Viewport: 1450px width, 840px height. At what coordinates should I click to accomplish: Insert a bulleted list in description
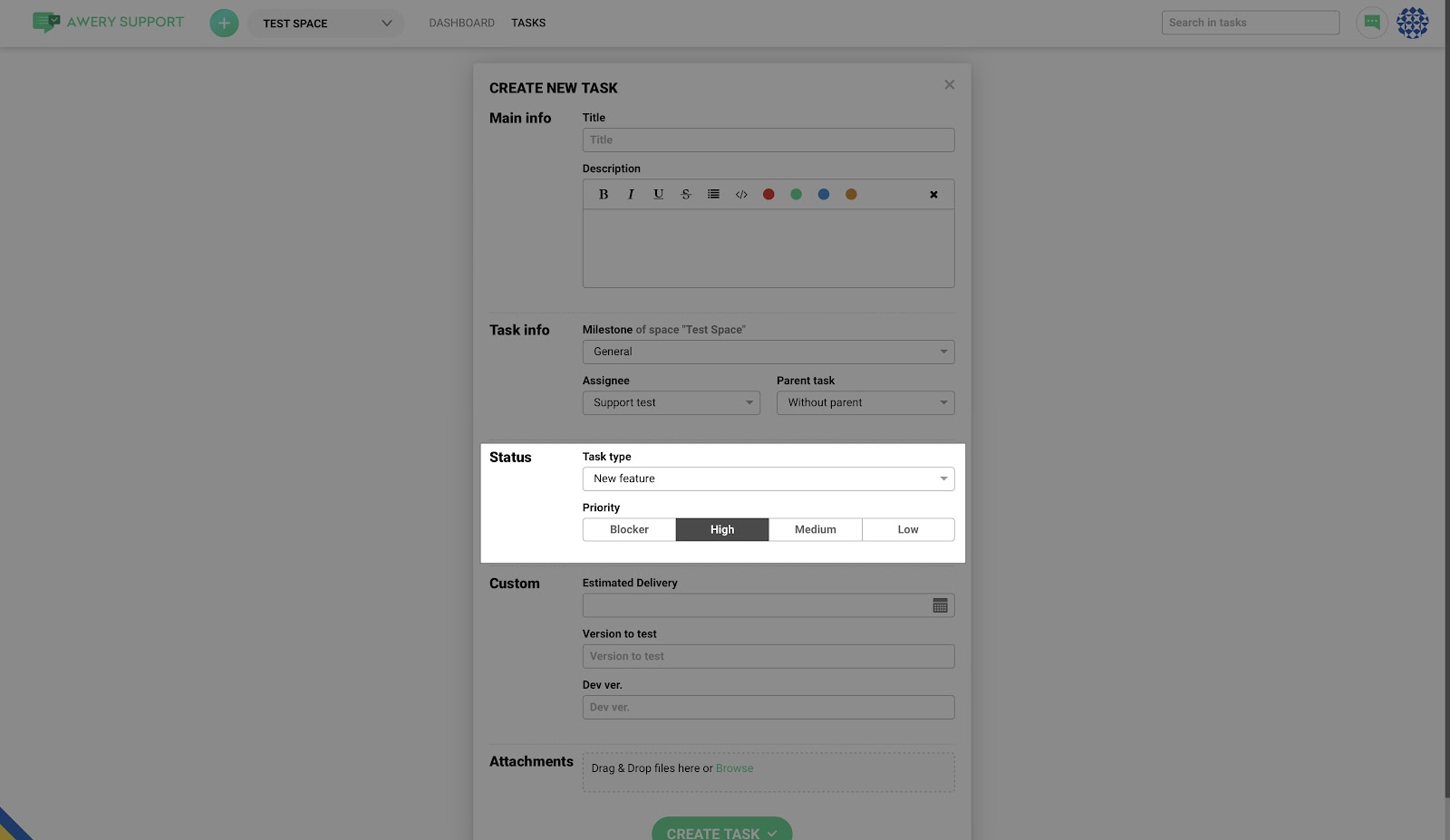713,194
